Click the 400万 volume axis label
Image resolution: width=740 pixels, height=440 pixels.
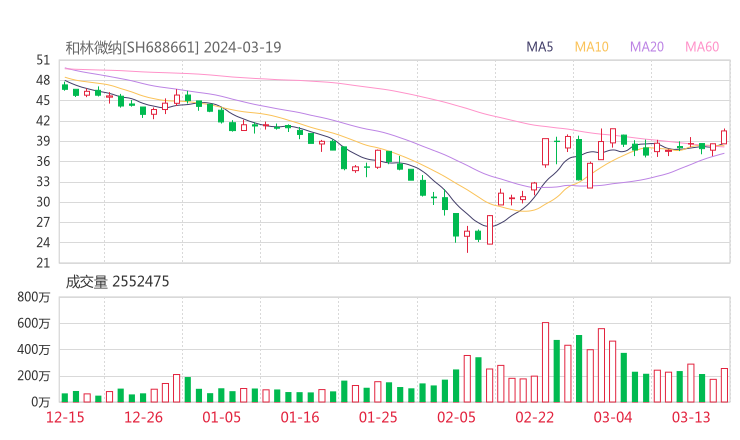pyautogui.click(x=34, y=350)
